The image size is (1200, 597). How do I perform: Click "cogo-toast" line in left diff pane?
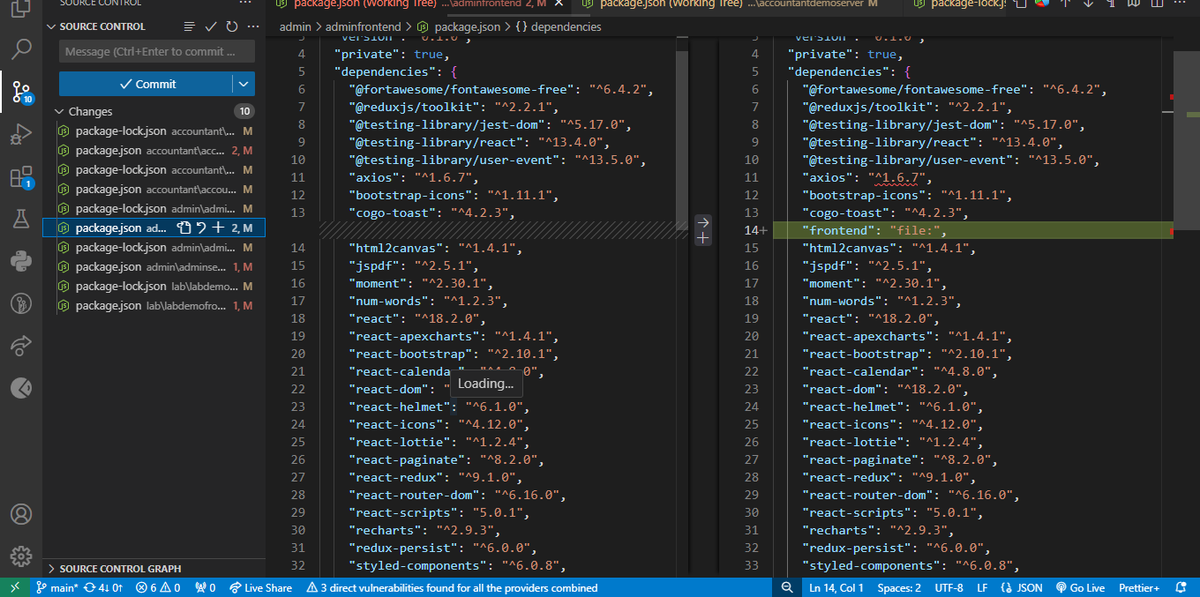coord(431,213)
